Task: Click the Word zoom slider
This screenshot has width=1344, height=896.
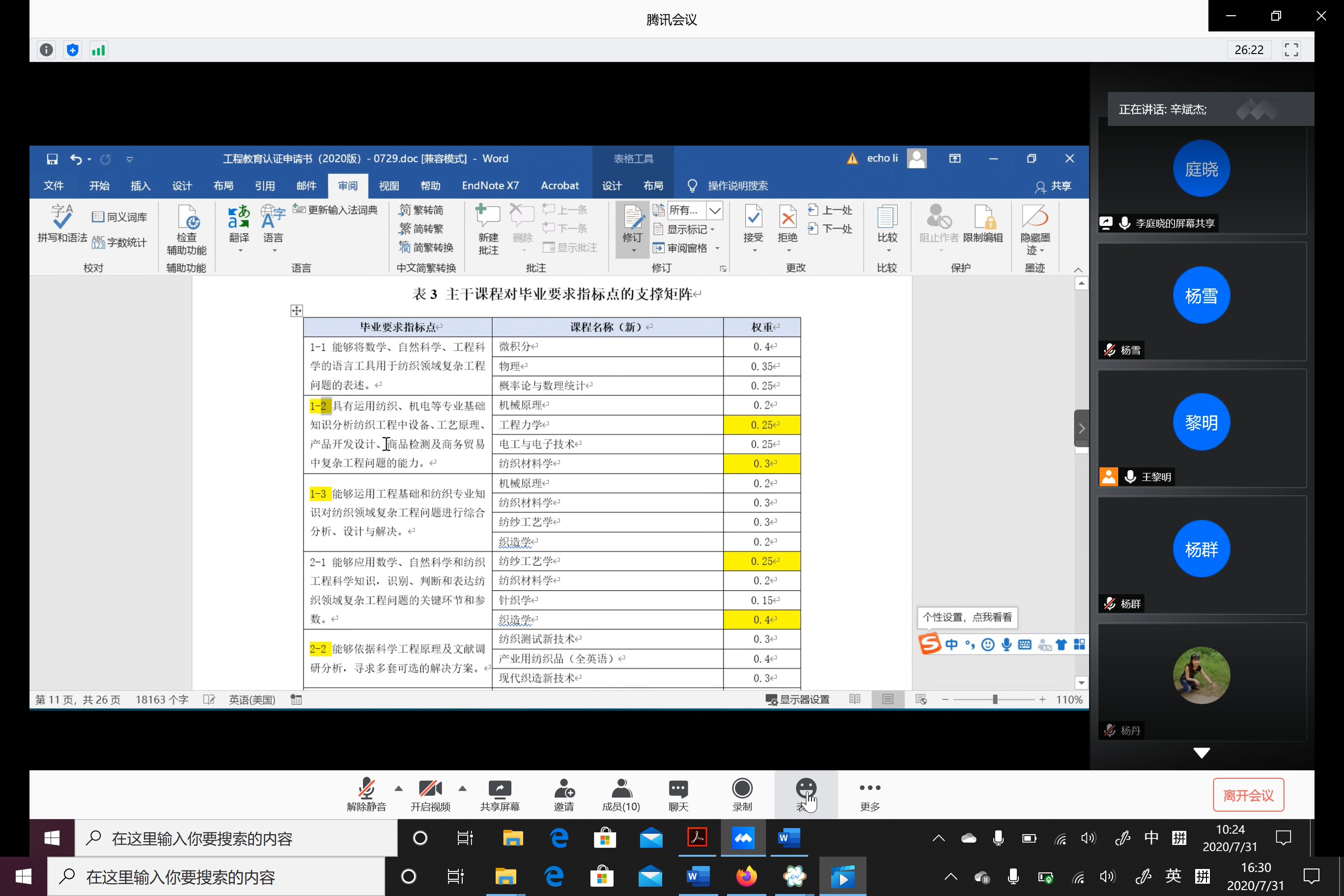Action: coord(995,700)
